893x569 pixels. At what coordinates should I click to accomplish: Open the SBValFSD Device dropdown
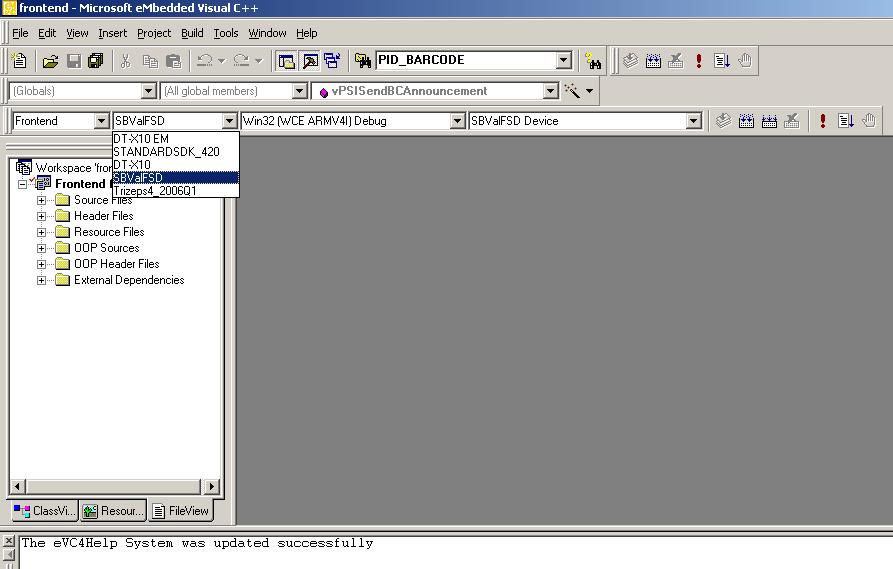[694, 121]
